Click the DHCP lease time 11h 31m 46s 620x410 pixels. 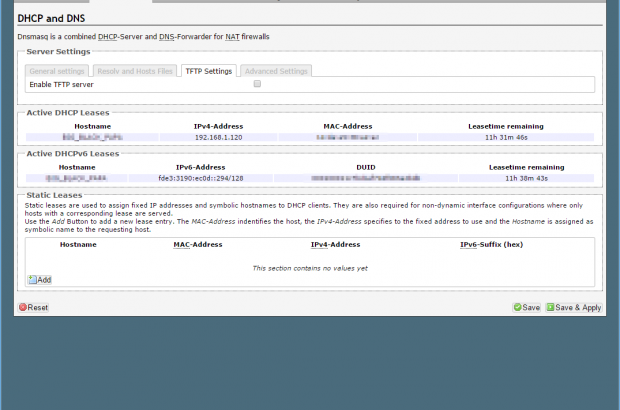[x=505, y=136]
